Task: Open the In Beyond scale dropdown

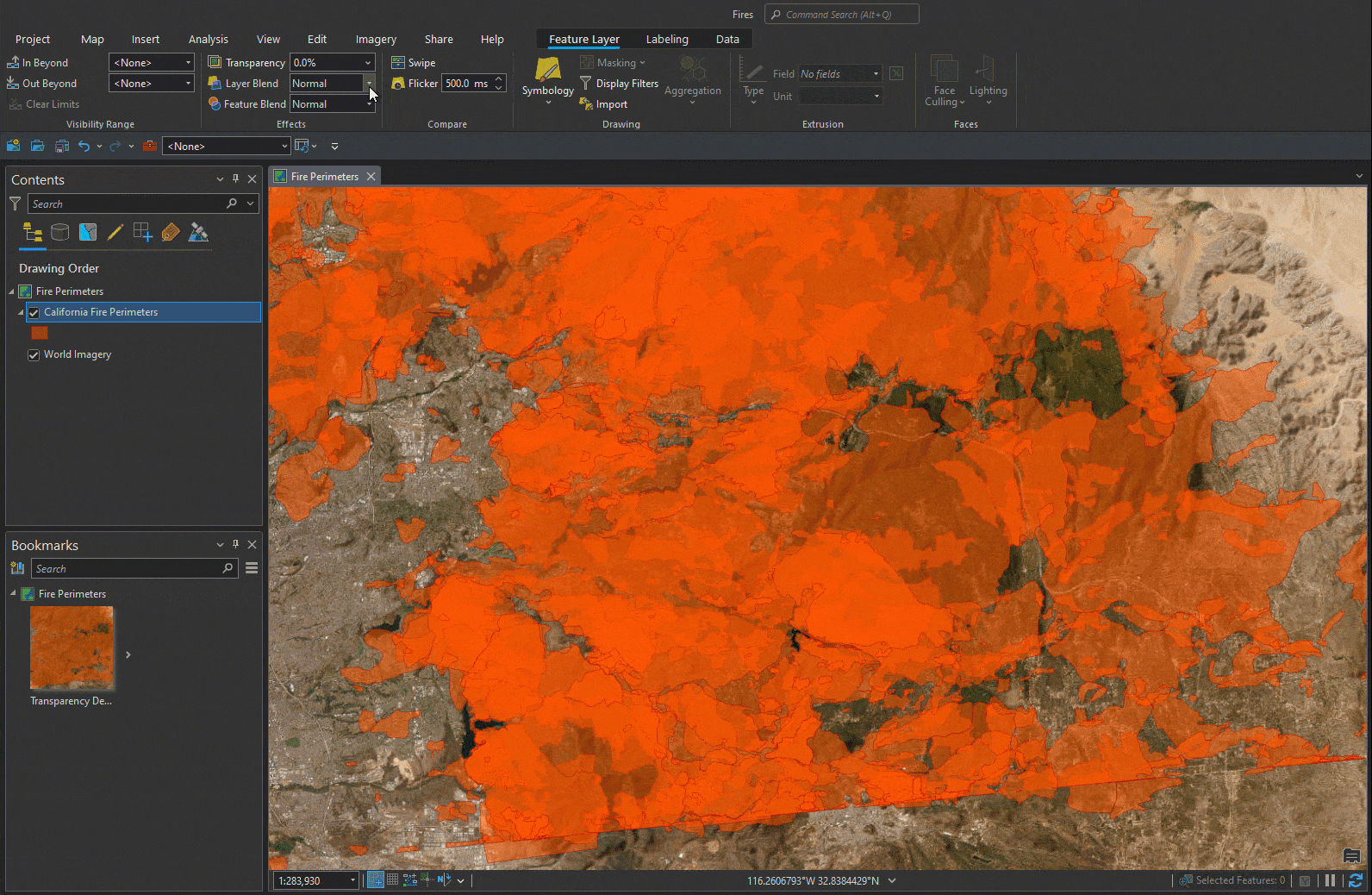Action: click(x=188, y=62)
